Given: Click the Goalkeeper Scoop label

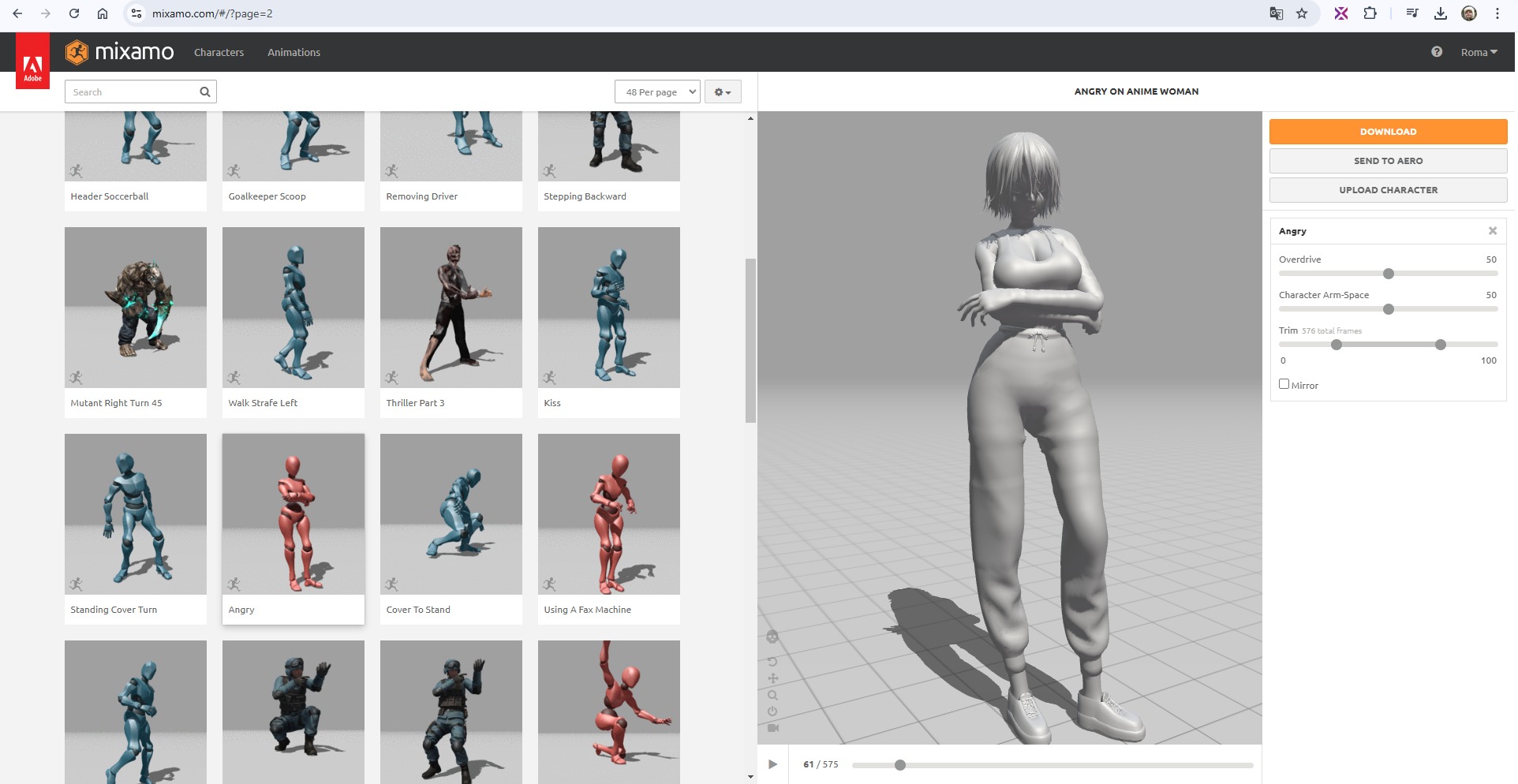Looking at the screenshot, I should (x=267, y=196).
